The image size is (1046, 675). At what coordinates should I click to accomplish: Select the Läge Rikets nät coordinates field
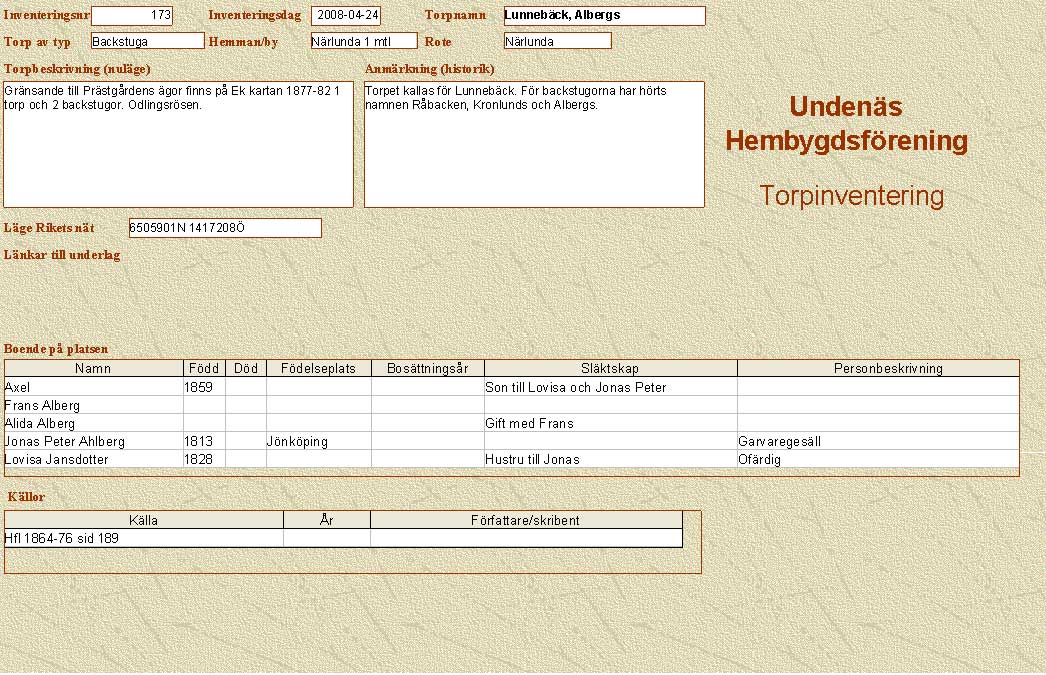pos(225,228)
